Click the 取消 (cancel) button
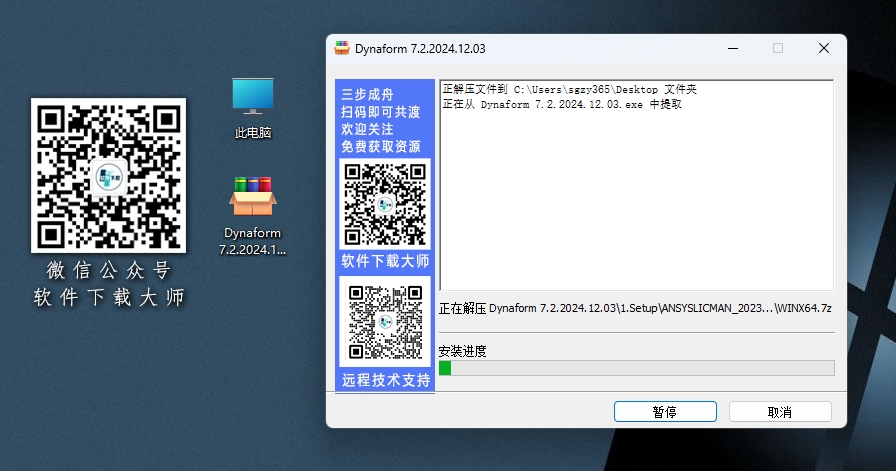 coord(780,412)
